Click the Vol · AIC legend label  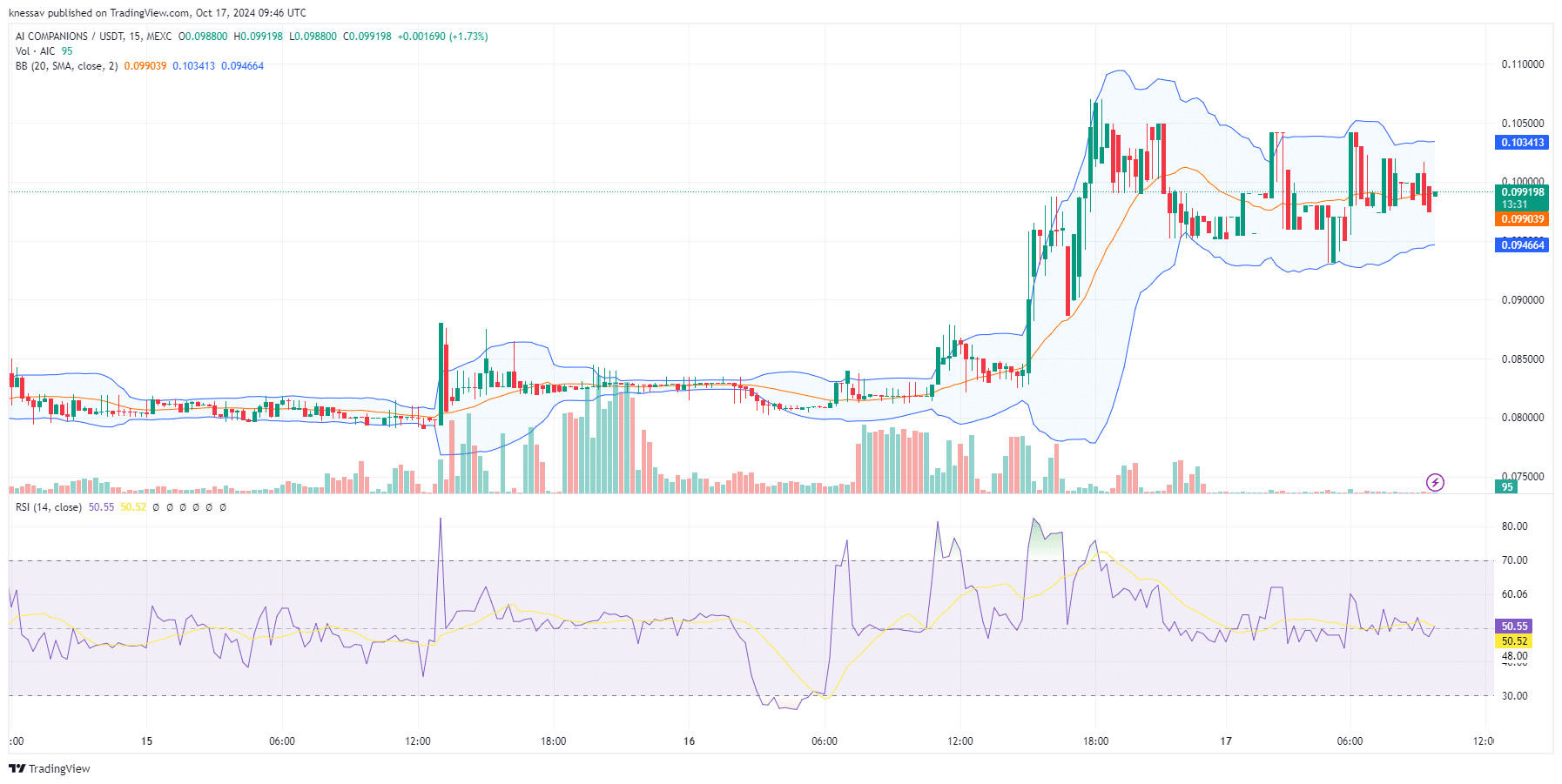point(36,51)
